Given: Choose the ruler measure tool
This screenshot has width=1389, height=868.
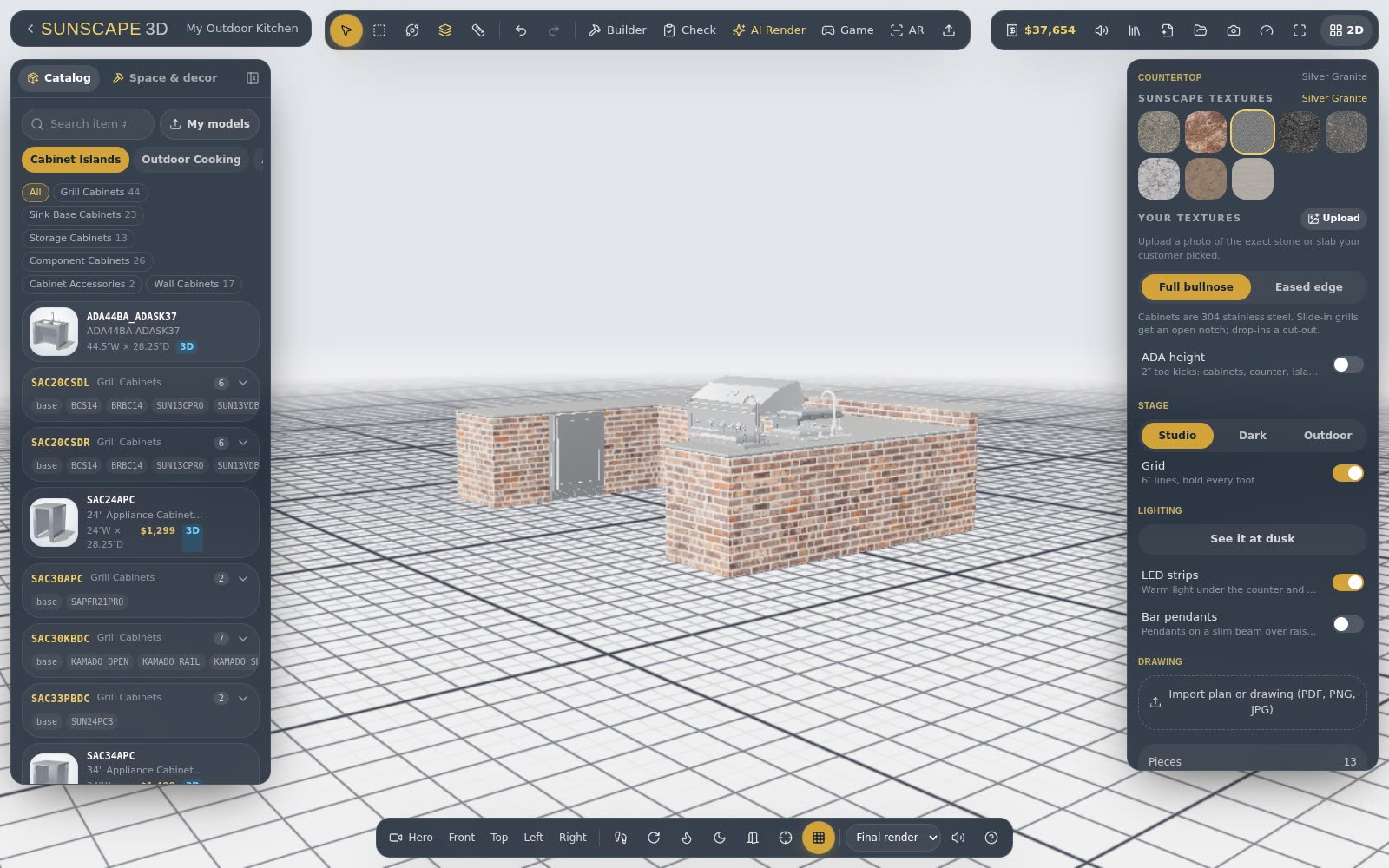Looking at the screenshot, I should [x=478, y=30].
